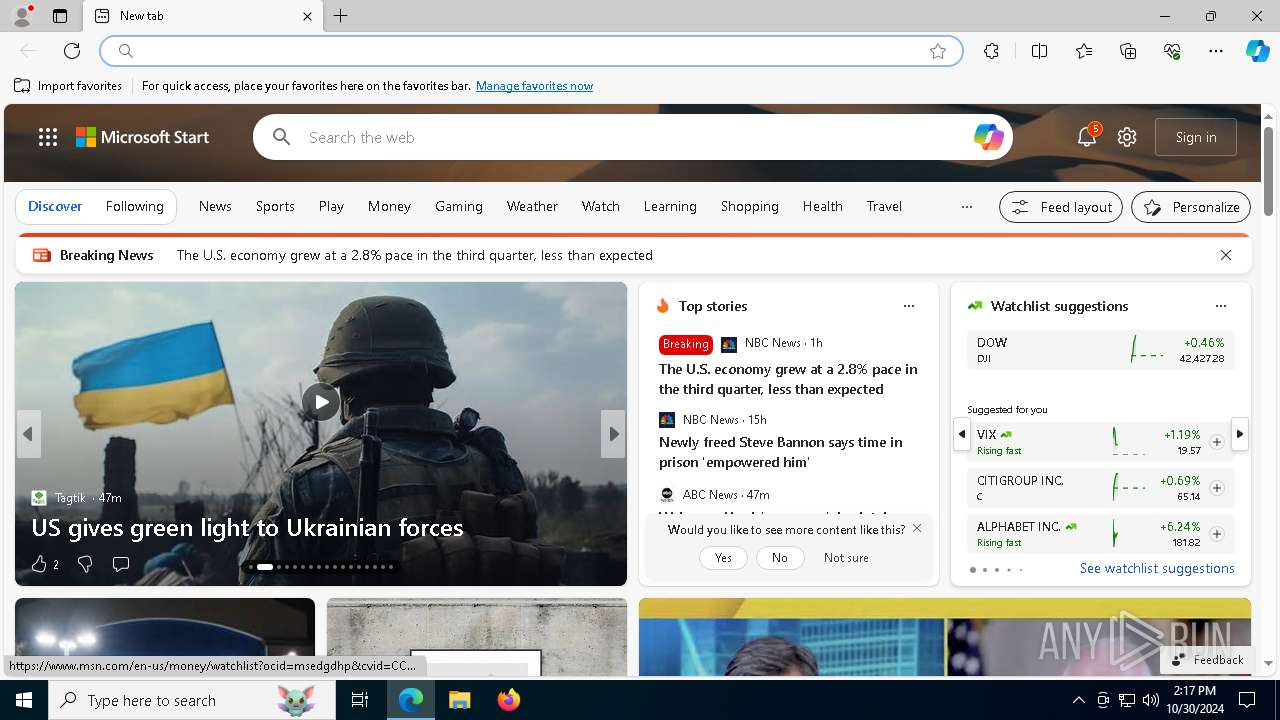The height and width of the screenshot is (720, 1280).
Task: Open the Weather category
Action: (x=532, y=206)
